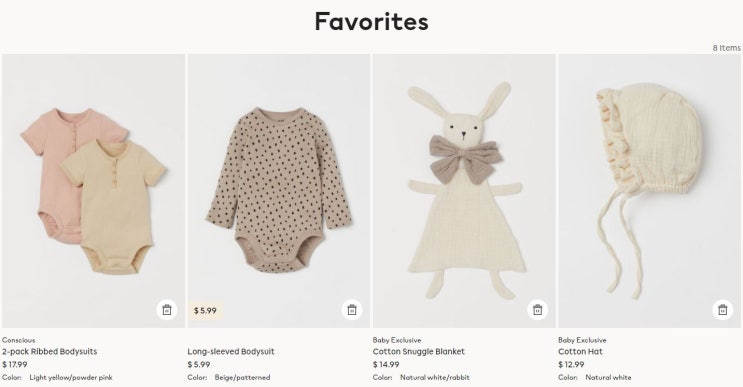Click the $5.99 price badge on bodysuit image
743x387 pixels.
pos(205,311)
